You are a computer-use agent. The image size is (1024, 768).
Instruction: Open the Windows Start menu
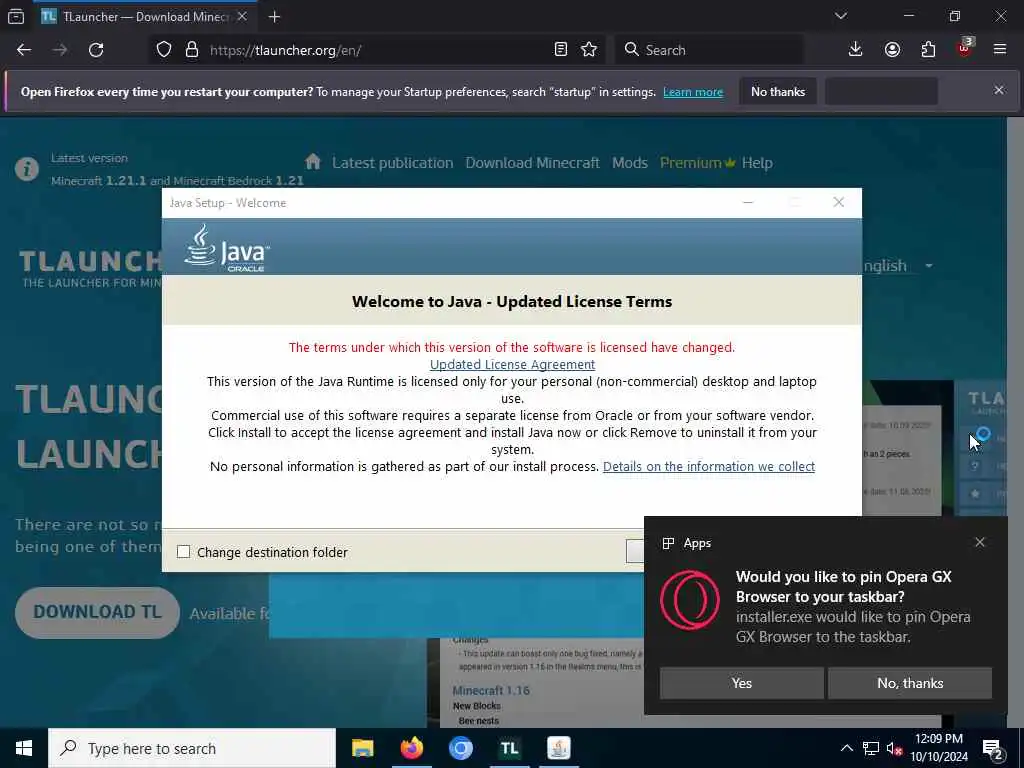[24, 748]
